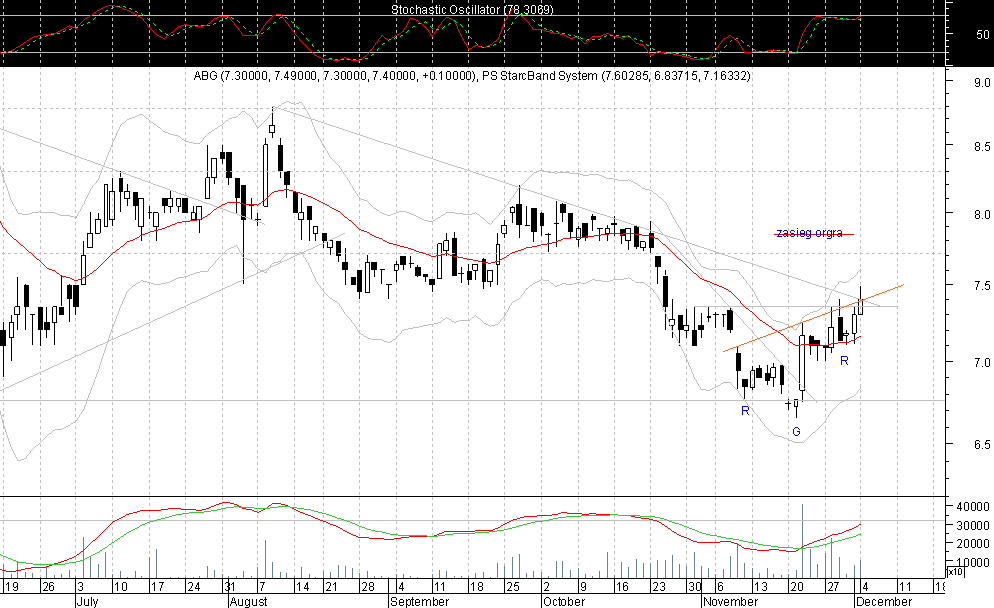Click date label 3 above July
Viewport: 994px width, 608px height.
point(80,586)
